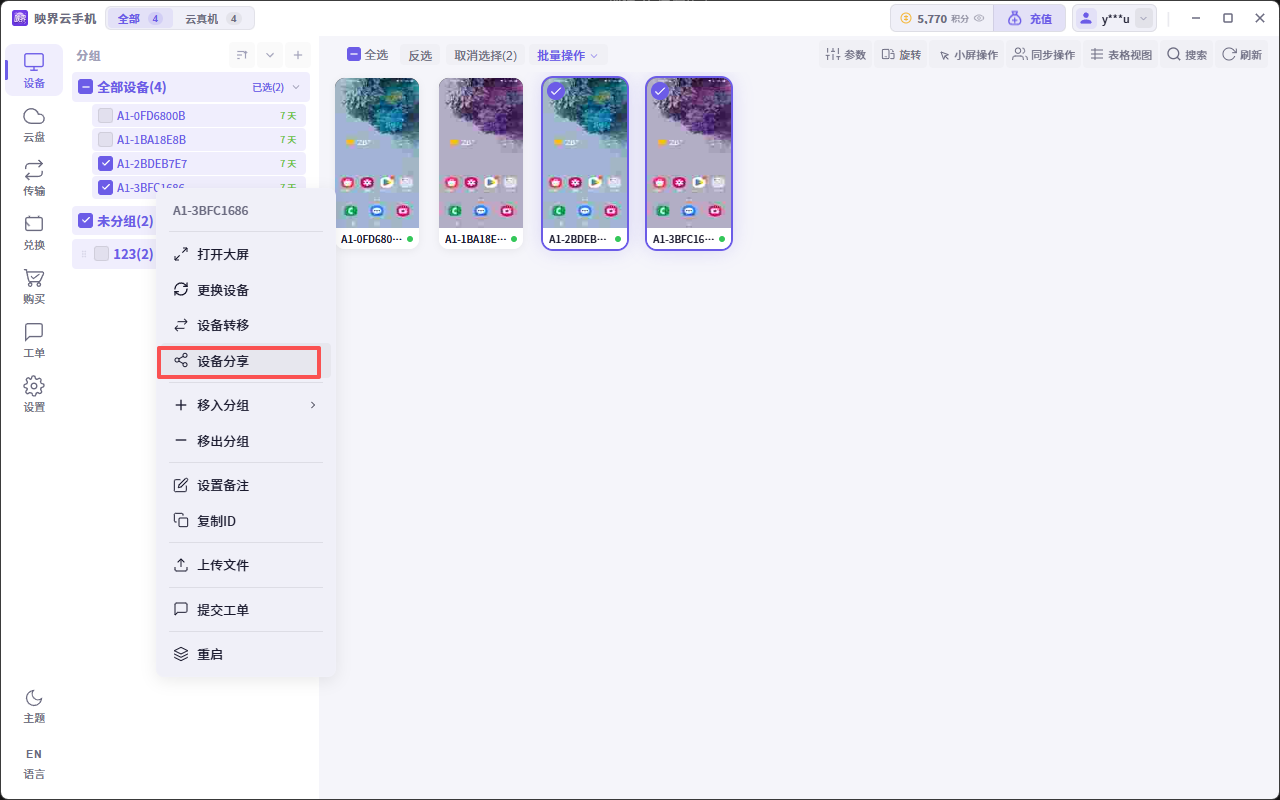Image resolution: width=1280 pixels, height=800 pixels.
Task: Open the 参数 parameters tool
Action: click(846, 55)
